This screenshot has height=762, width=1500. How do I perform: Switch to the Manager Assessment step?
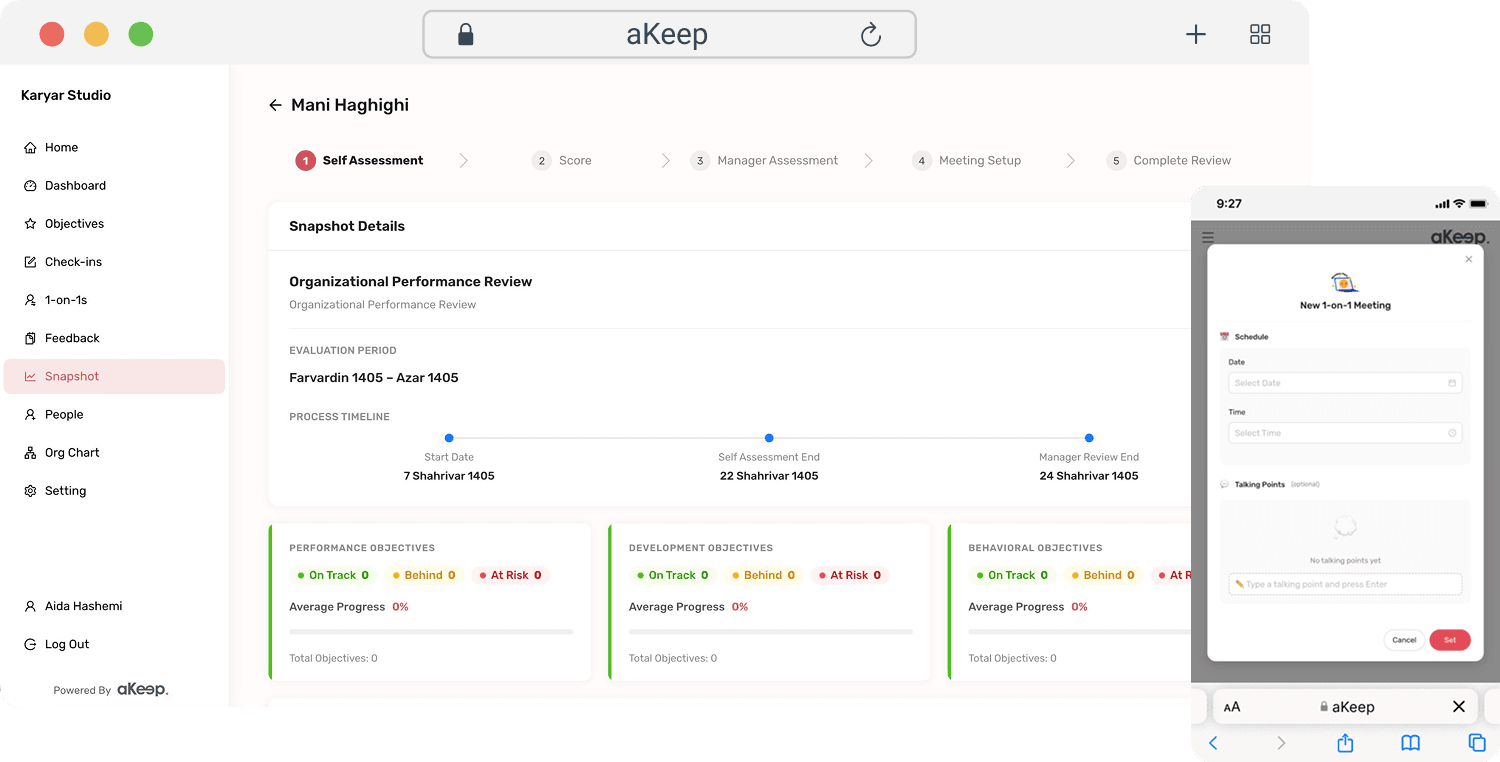764,161
